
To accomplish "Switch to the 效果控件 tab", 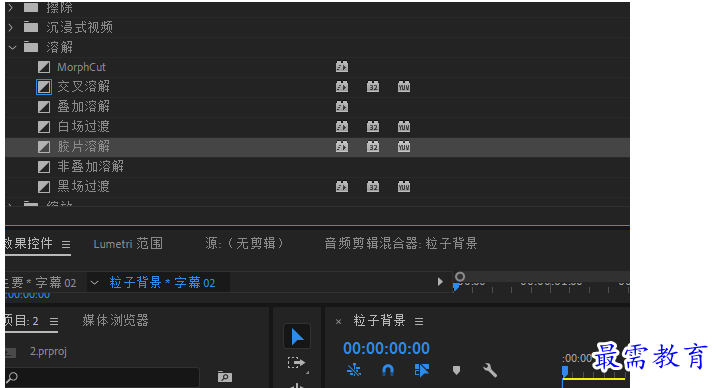I will coord(29,244).
